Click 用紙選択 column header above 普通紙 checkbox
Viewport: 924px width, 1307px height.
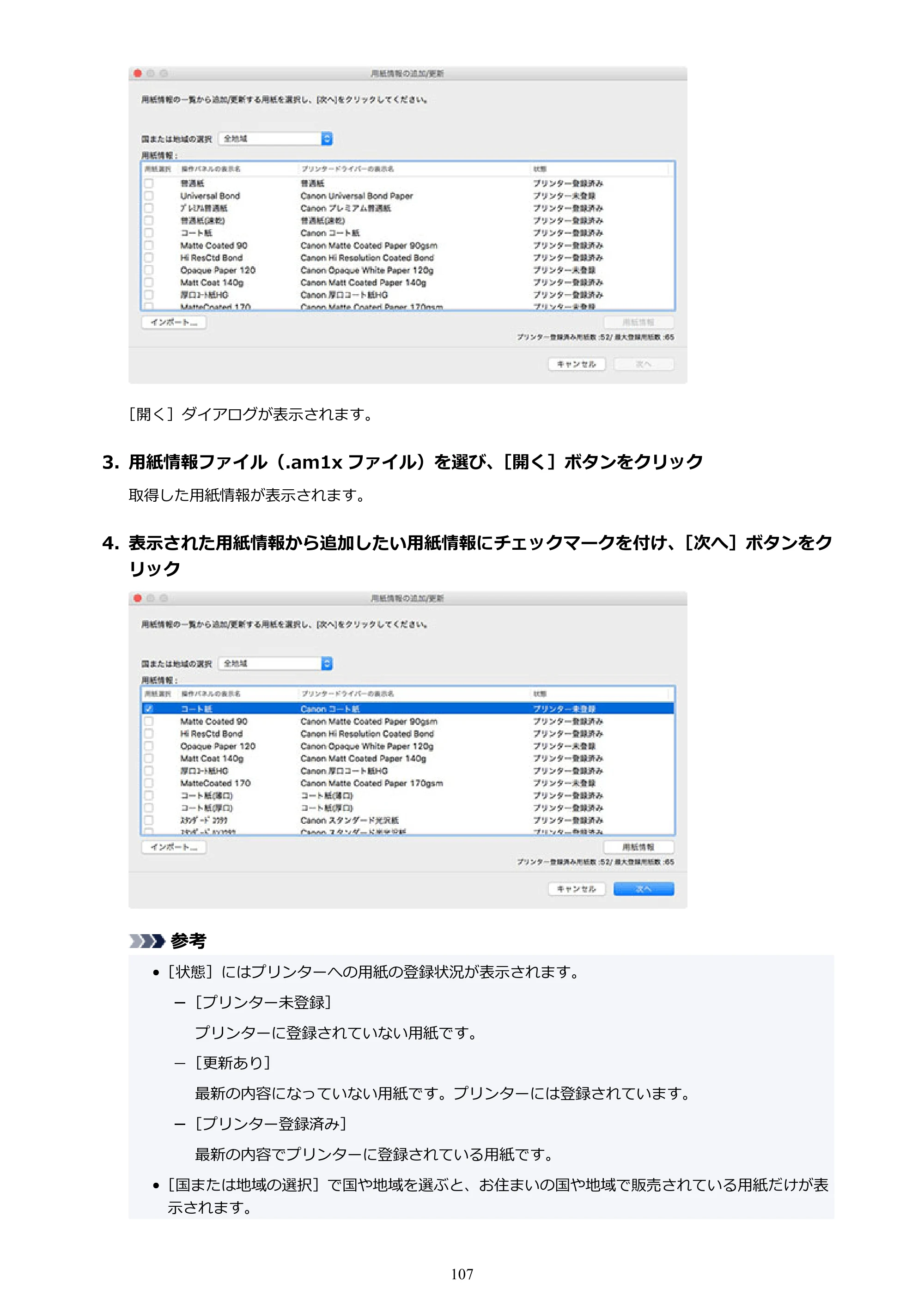(x=157, y=169)
